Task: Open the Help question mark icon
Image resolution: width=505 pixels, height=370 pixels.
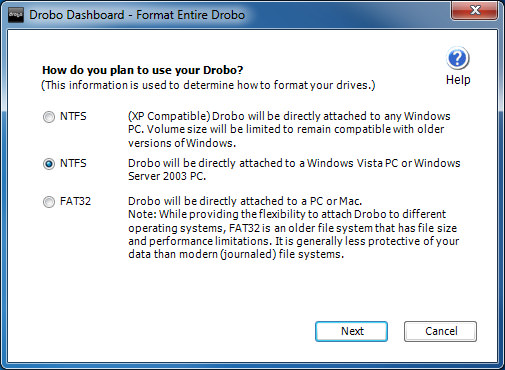Action: click(458, 58)
